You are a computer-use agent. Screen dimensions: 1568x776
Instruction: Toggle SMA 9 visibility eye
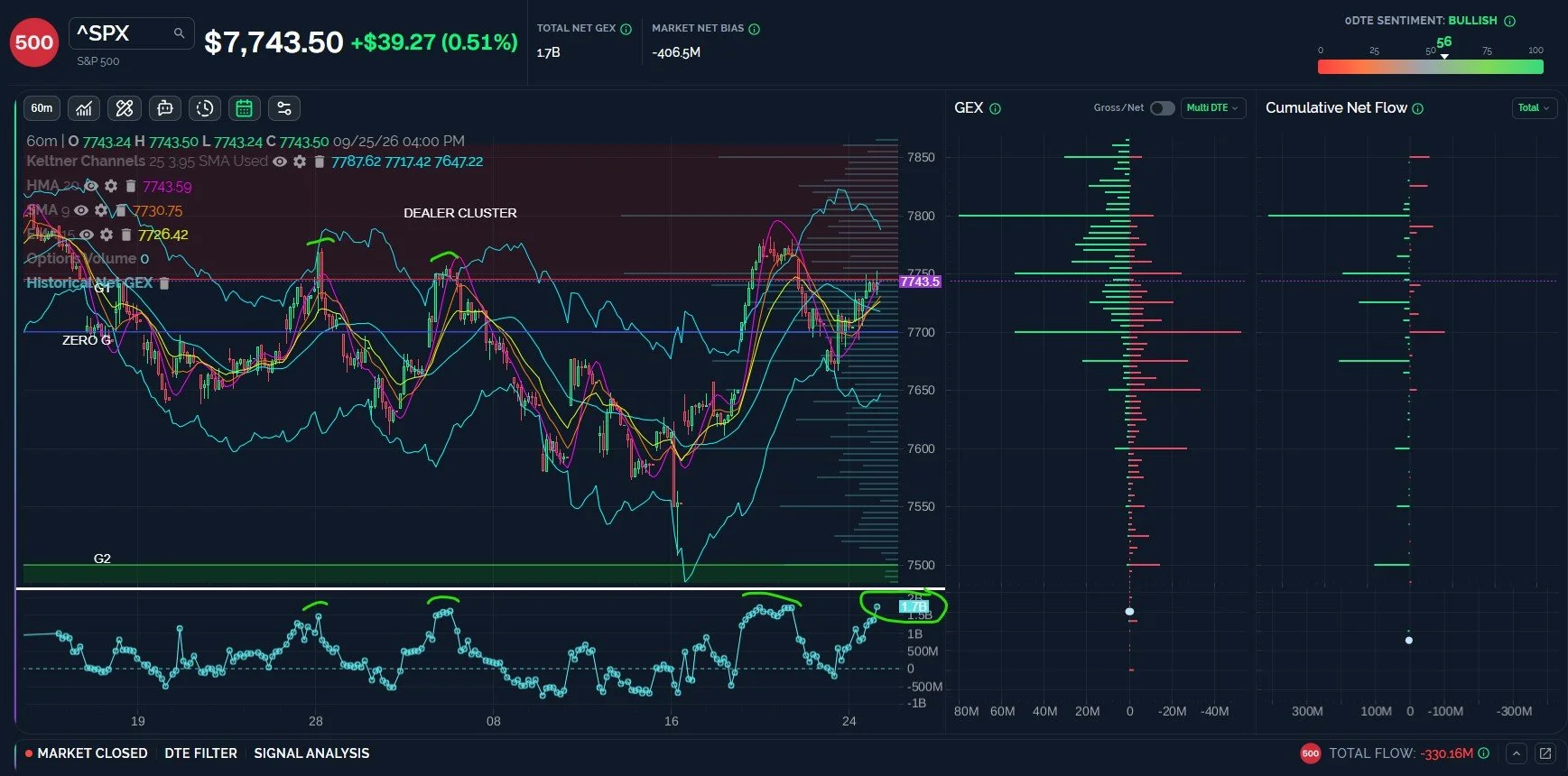click(81, 210)
